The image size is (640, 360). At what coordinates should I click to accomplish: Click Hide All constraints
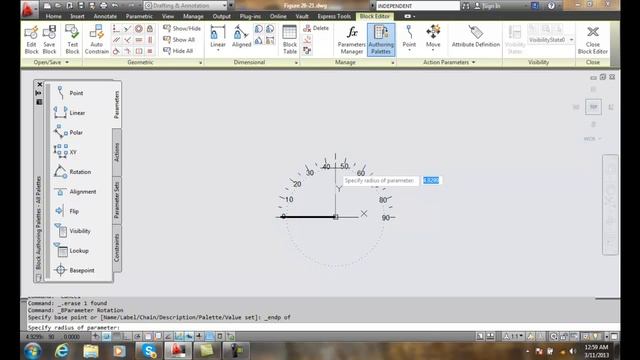(178, 51)
